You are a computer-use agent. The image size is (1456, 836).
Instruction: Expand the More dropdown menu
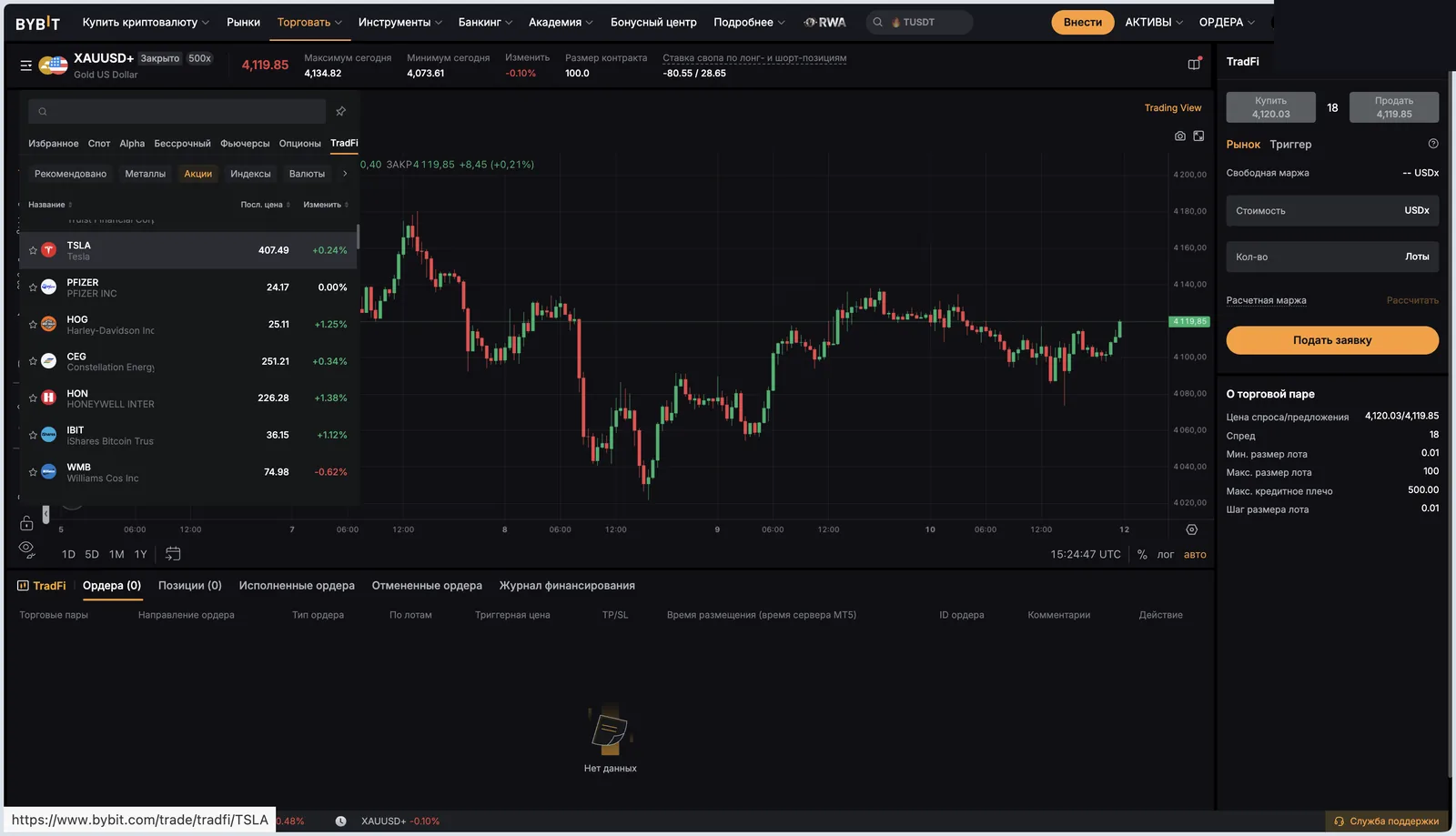(749, 23)
